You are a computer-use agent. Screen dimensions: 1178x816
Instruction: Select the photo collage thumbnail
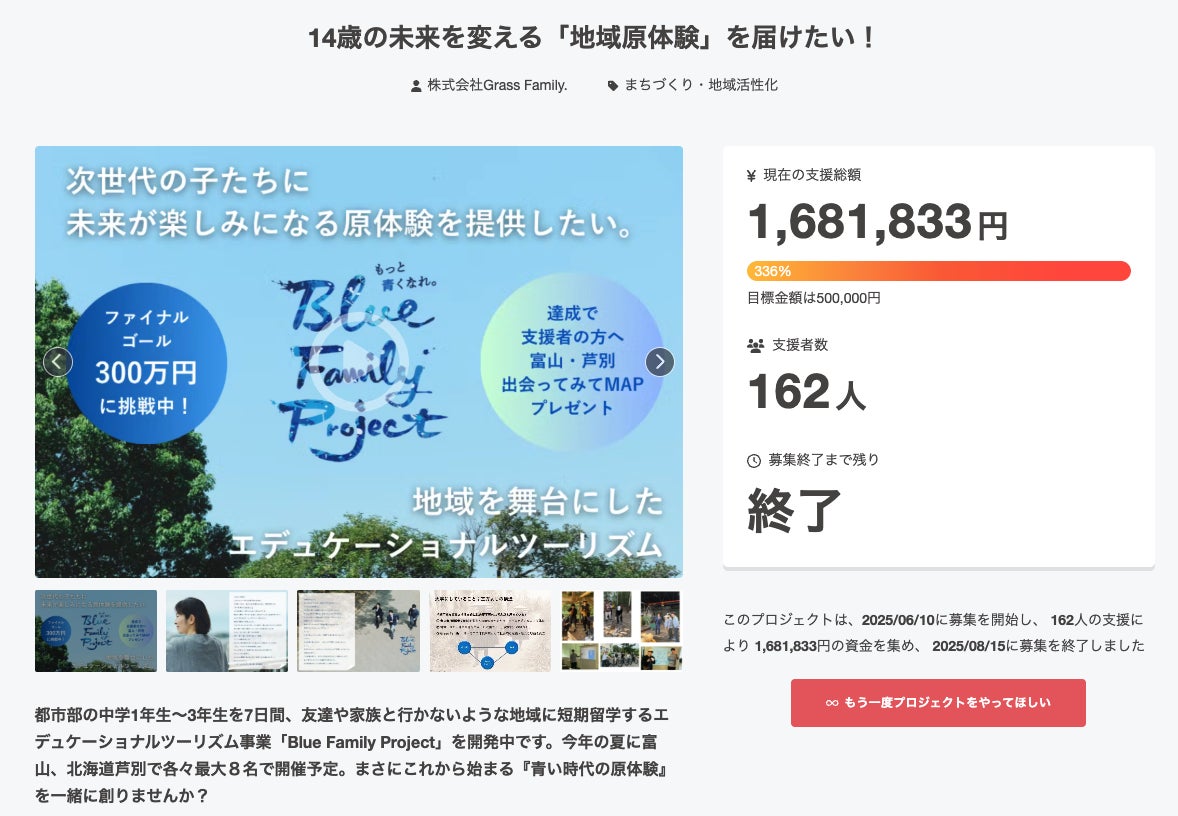tap(620, 630)
